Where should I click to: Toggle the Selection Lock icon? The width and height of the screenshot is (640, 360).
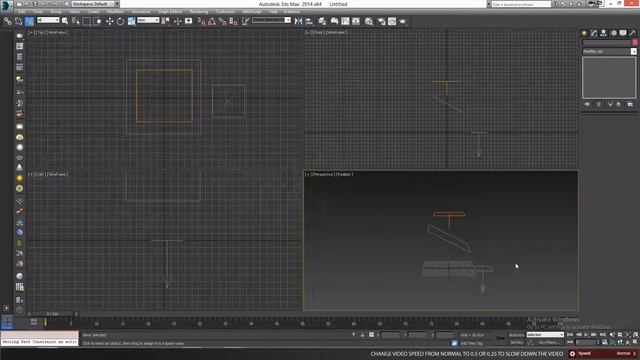pyautogui.click(x=362, y=335)
